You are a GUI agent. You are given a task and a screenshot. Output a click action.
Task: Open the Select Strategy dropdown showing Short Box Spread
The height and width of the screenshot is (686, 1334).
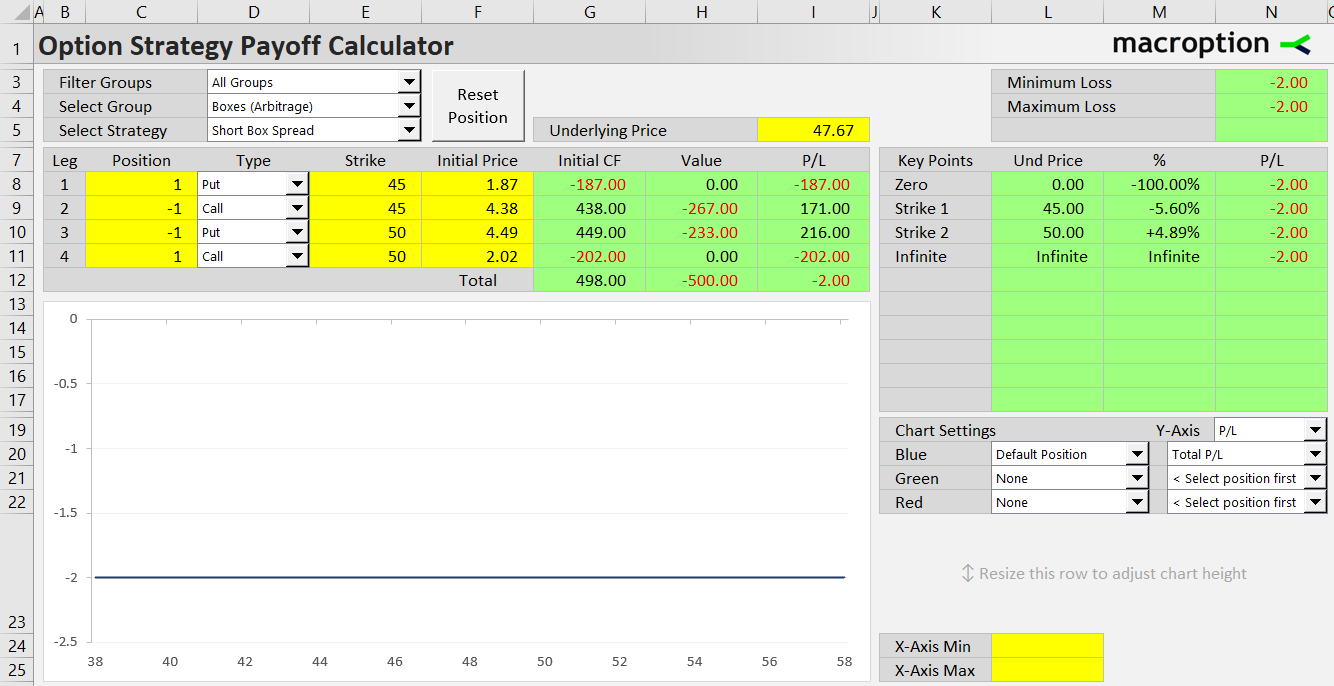click(409, 130)
